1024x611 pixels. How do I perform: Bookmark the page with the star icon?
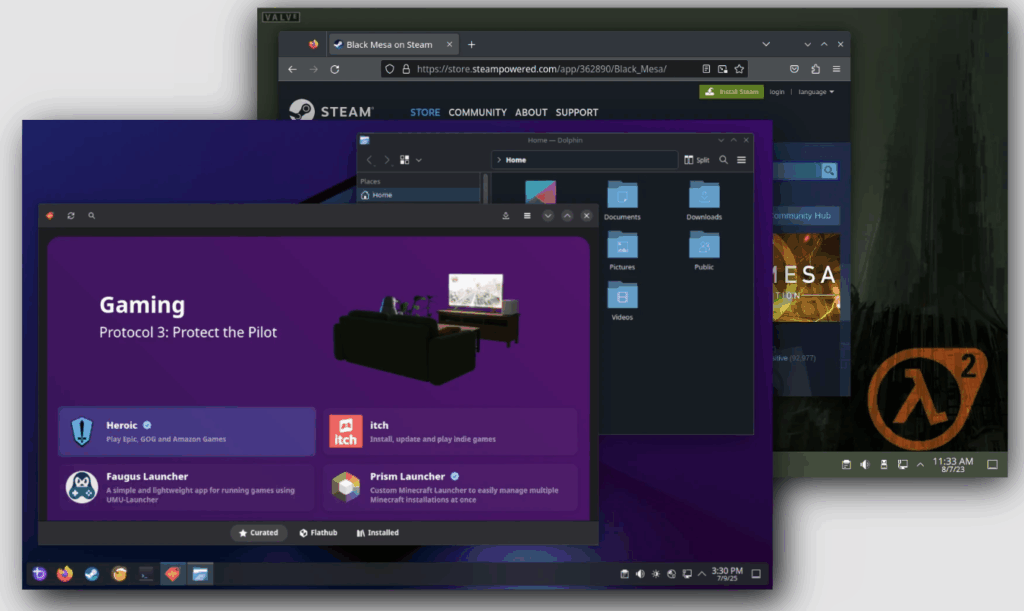739,69
